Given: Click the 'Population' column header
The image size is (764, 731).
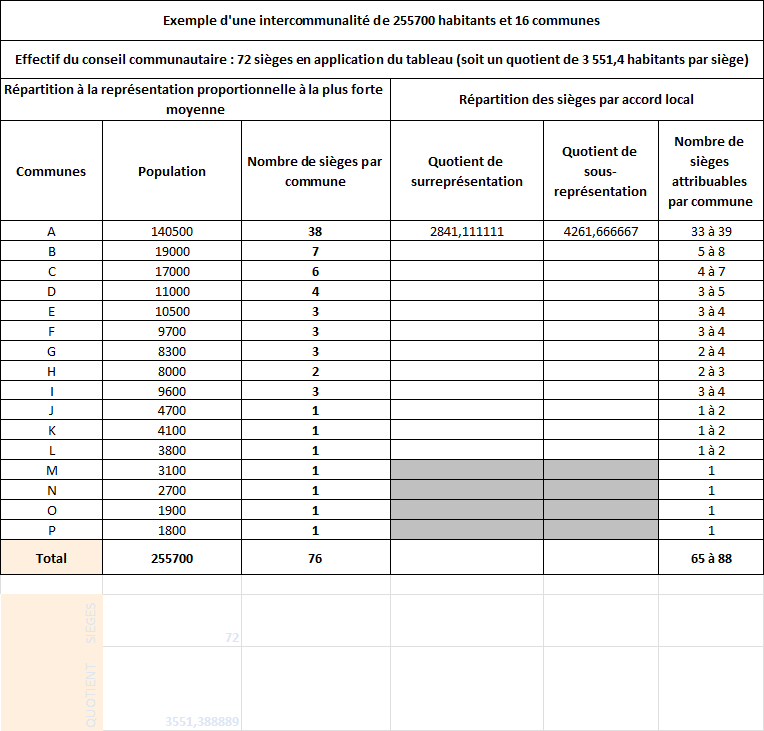Looking at the screenshot, I should [x=172, y=171].
